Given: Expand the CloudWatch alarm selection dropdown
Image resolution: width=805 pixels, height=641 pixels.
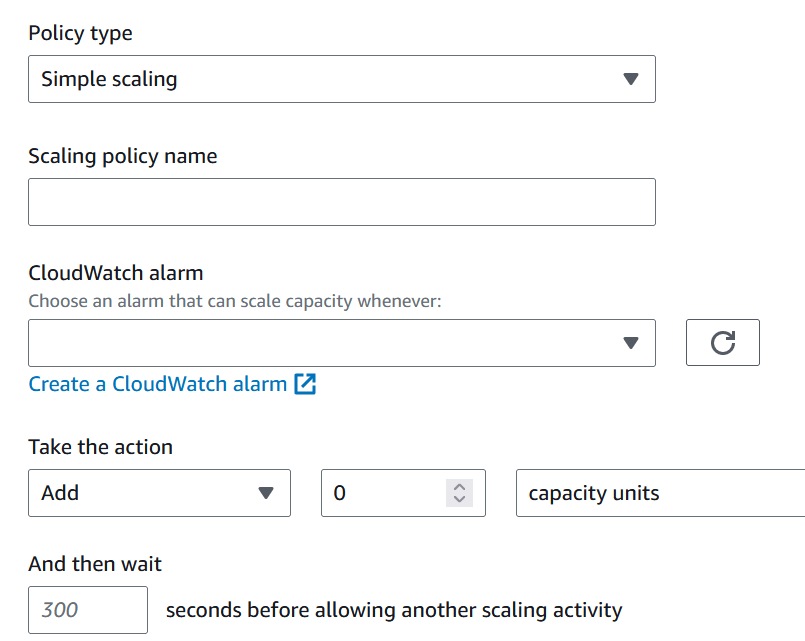Looking at the screenshot, I should pos(340,343).
